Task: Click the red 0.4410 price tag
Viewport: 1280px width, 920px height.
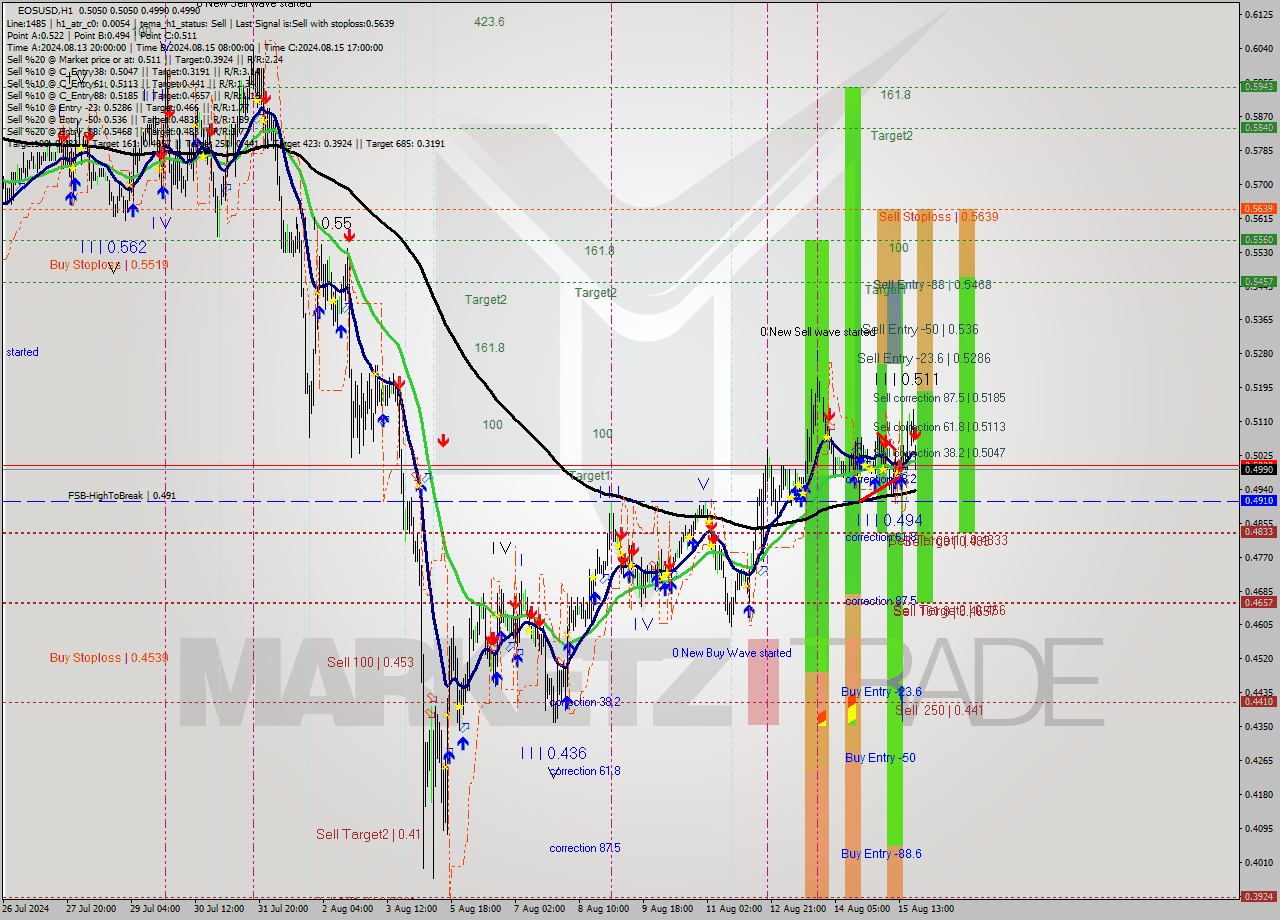Action: (x=1258, y=701)
